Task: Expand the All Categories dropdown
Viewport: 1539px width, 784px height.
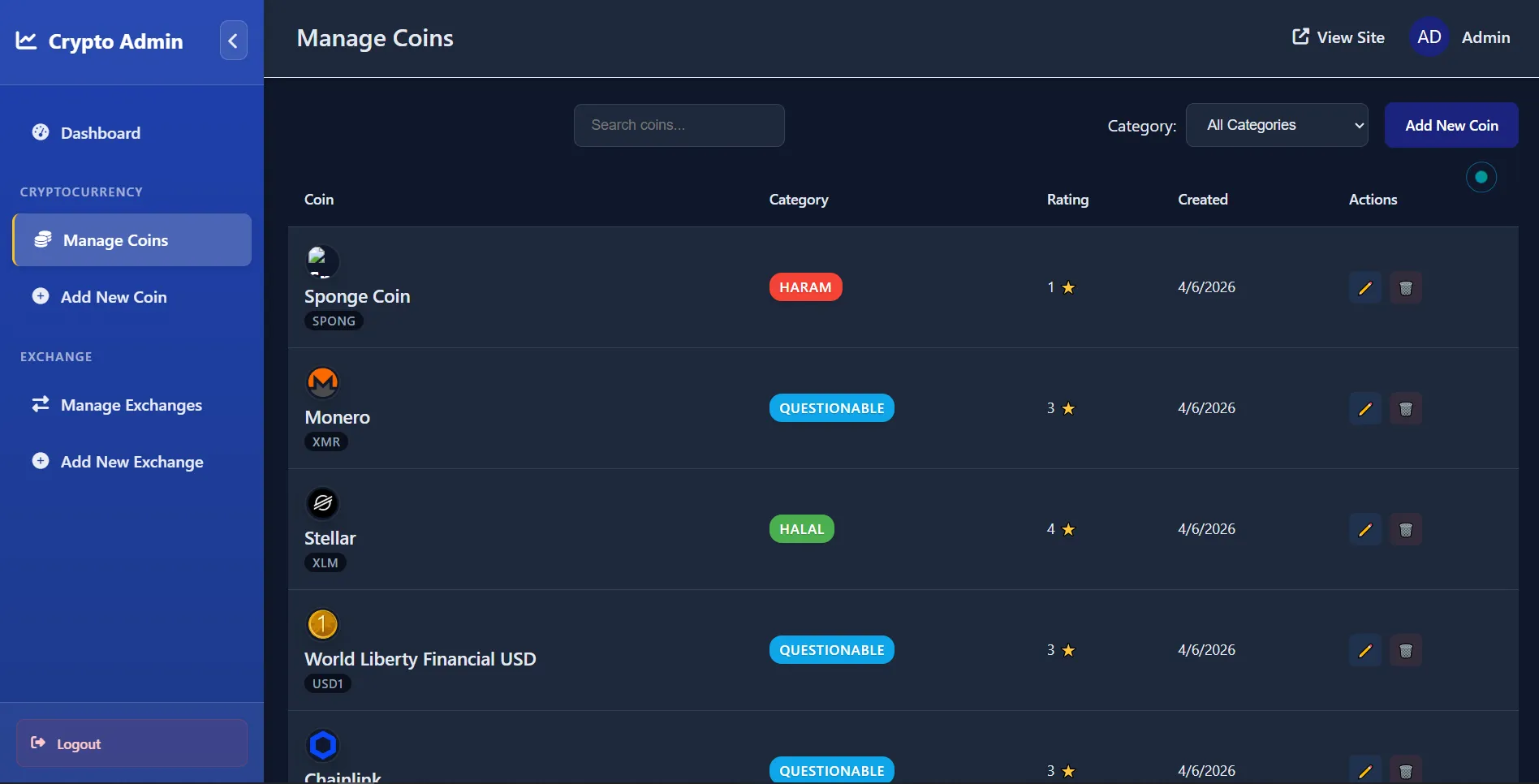Action: (x=1277, y=125)
